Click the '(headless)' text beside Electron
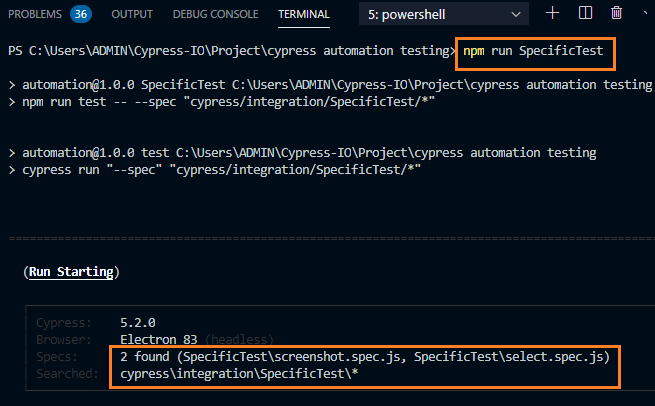The width and height of the screenshot is (655, 406). tap(239, 340)
